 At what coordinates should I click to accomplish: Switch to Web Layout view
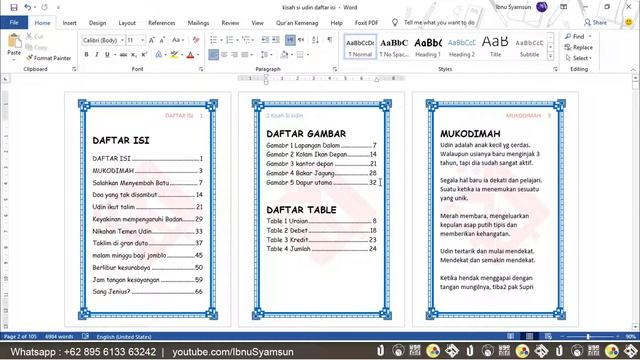tap(548, 336)
